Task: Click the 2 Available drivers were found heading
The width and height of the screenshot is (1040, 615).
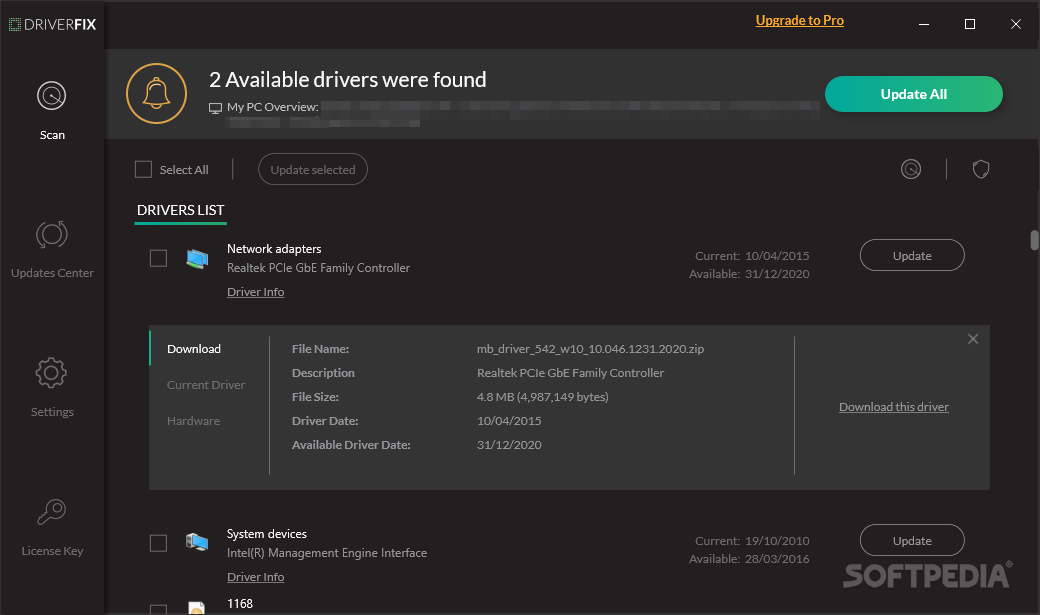Action: (x=348, y=80)
